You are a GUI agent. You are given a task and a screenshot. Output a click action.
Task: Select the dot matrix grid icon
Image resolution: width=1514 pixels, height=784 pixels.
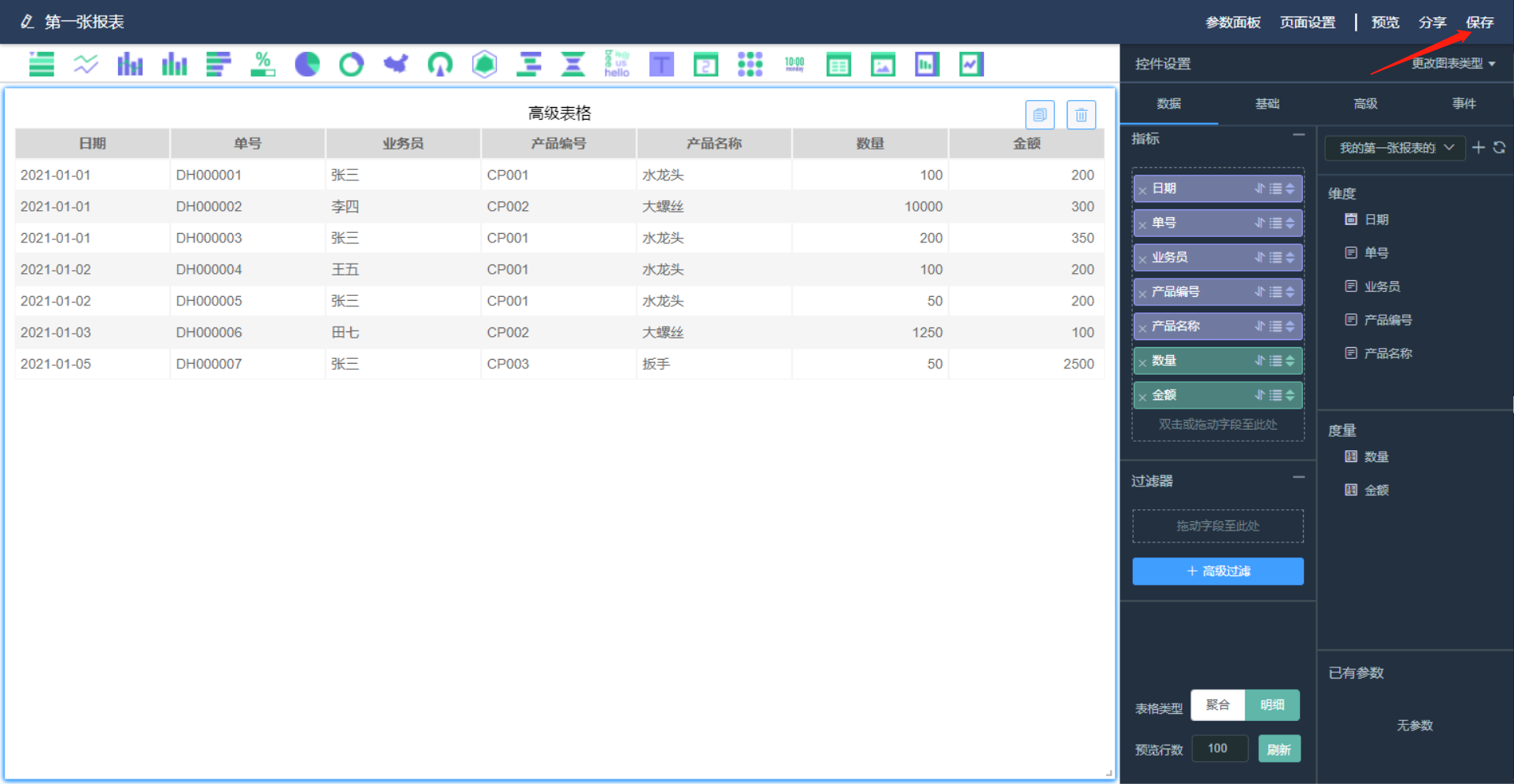tap(750, 64)
